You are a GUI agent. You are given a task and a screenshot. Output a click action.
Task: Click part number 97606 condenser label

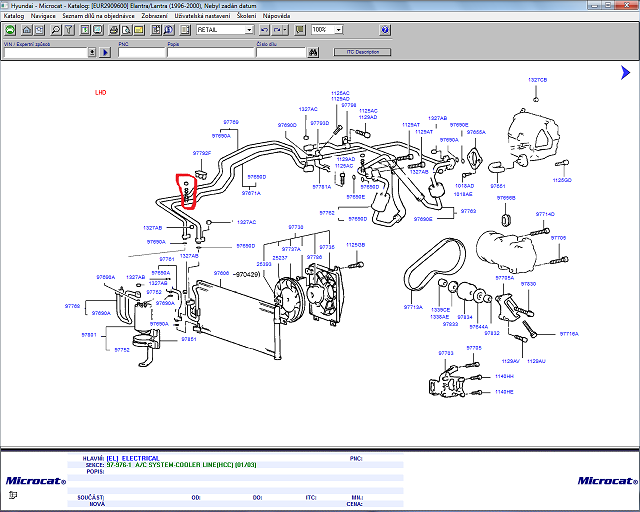coord(221,272)
